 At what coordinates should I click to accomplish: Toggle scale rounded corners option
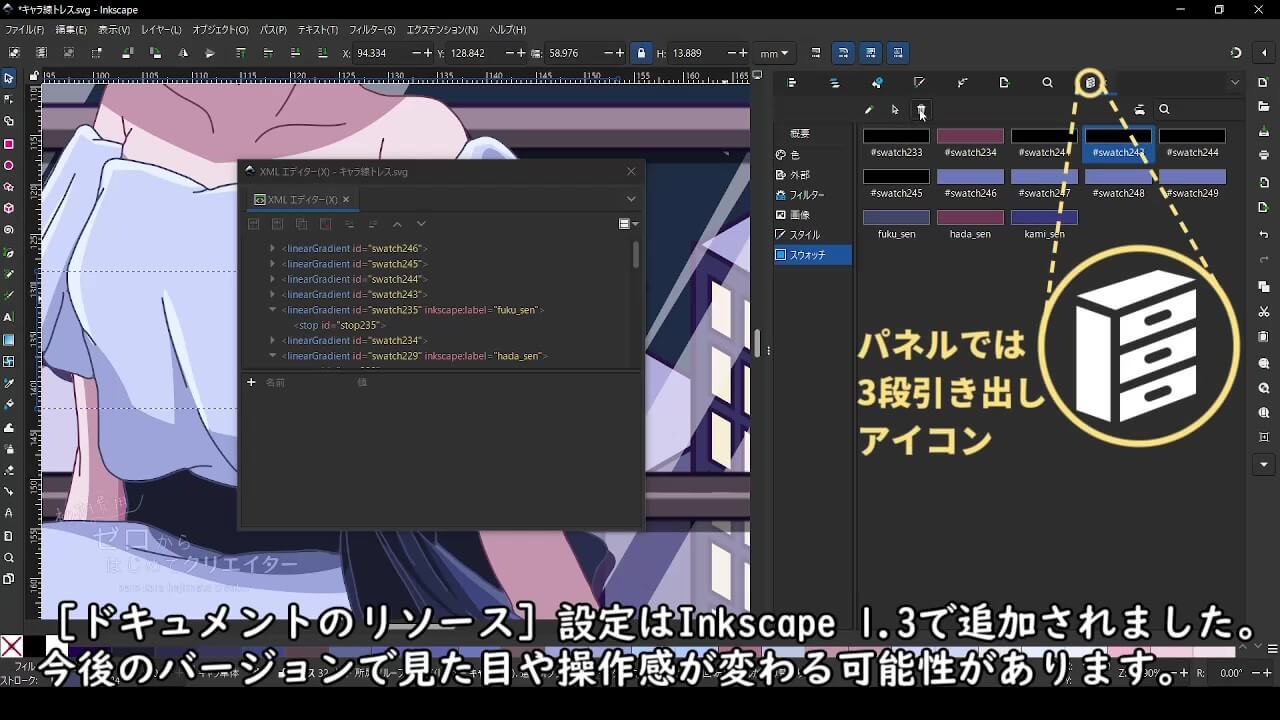click(843, 53)
